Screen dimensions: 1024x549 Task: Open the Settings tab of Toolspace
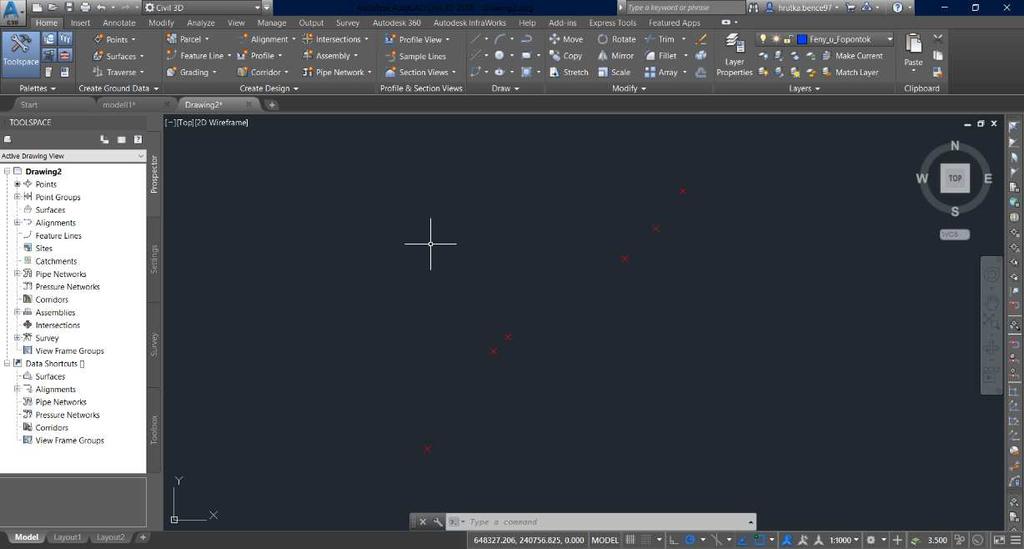(154, 259)
